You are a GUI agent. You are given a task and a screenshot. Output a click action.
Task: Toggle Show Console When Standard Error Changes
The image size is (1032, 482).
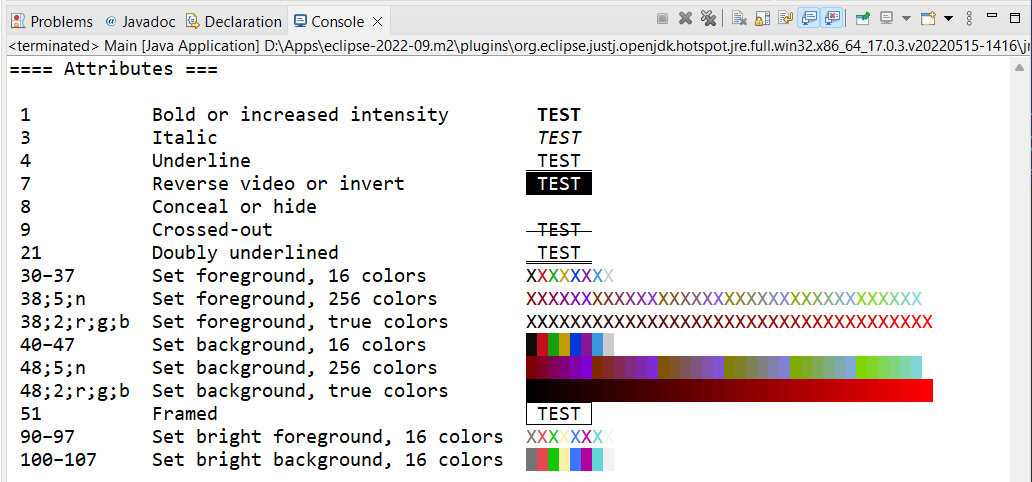[x=832, y=18]
